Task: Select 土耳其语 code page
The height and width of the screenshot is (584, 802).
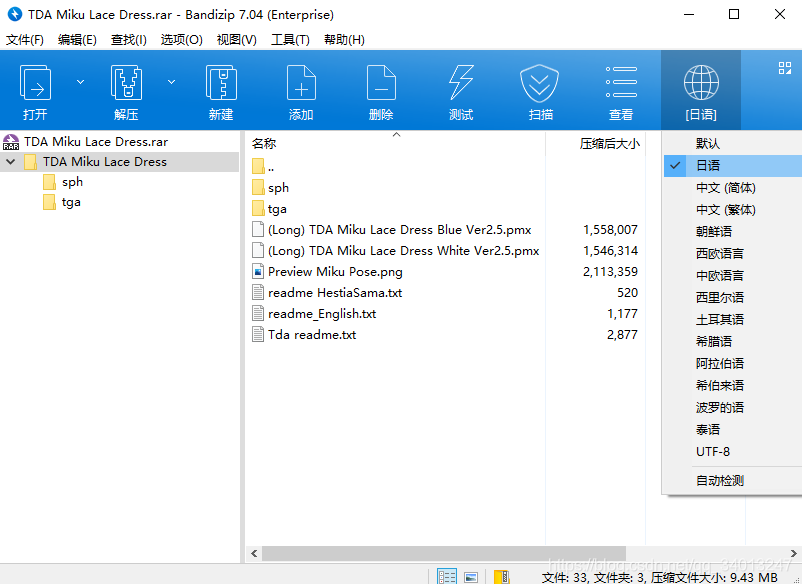Action: (732, 320)
